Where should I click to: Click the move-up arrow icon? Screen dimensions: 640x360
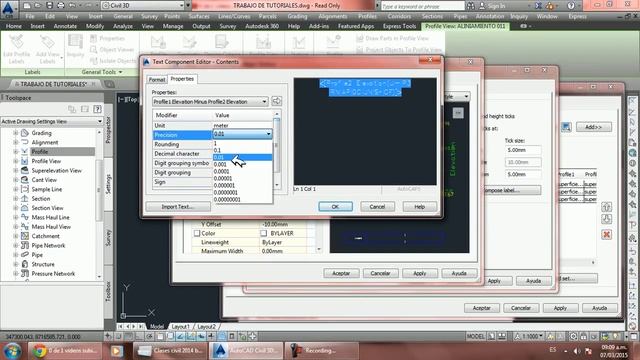[607, 207]
